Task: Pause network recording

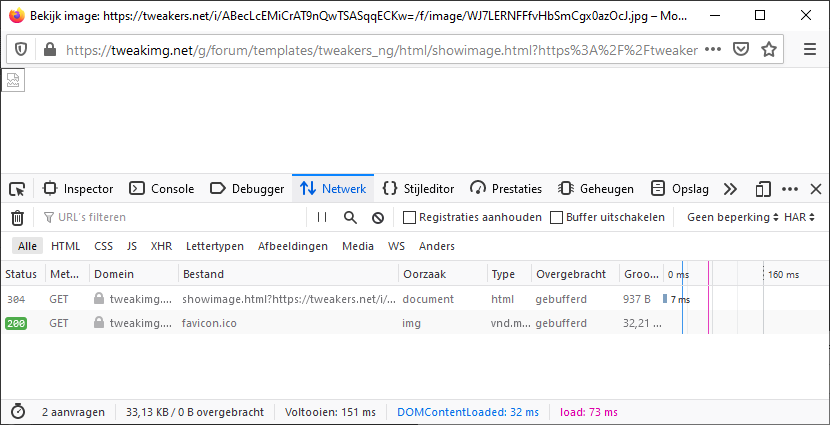Action: [322, 218]
